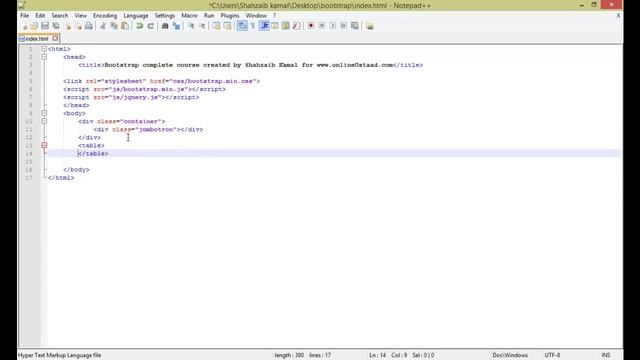
Task: Click UTF-8 encoding in status bar
Action: tap(552, 355)
